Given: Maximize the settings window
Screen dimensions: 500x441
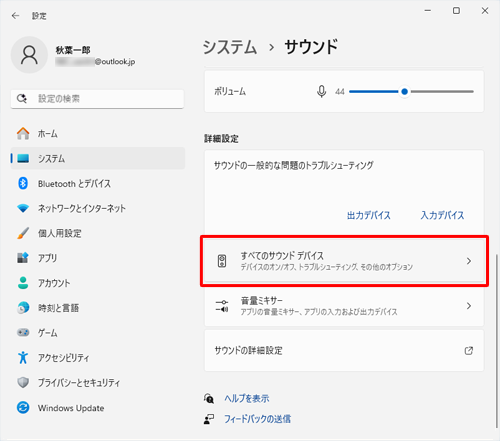Looking at the screenshot, I should pos(456,11).
